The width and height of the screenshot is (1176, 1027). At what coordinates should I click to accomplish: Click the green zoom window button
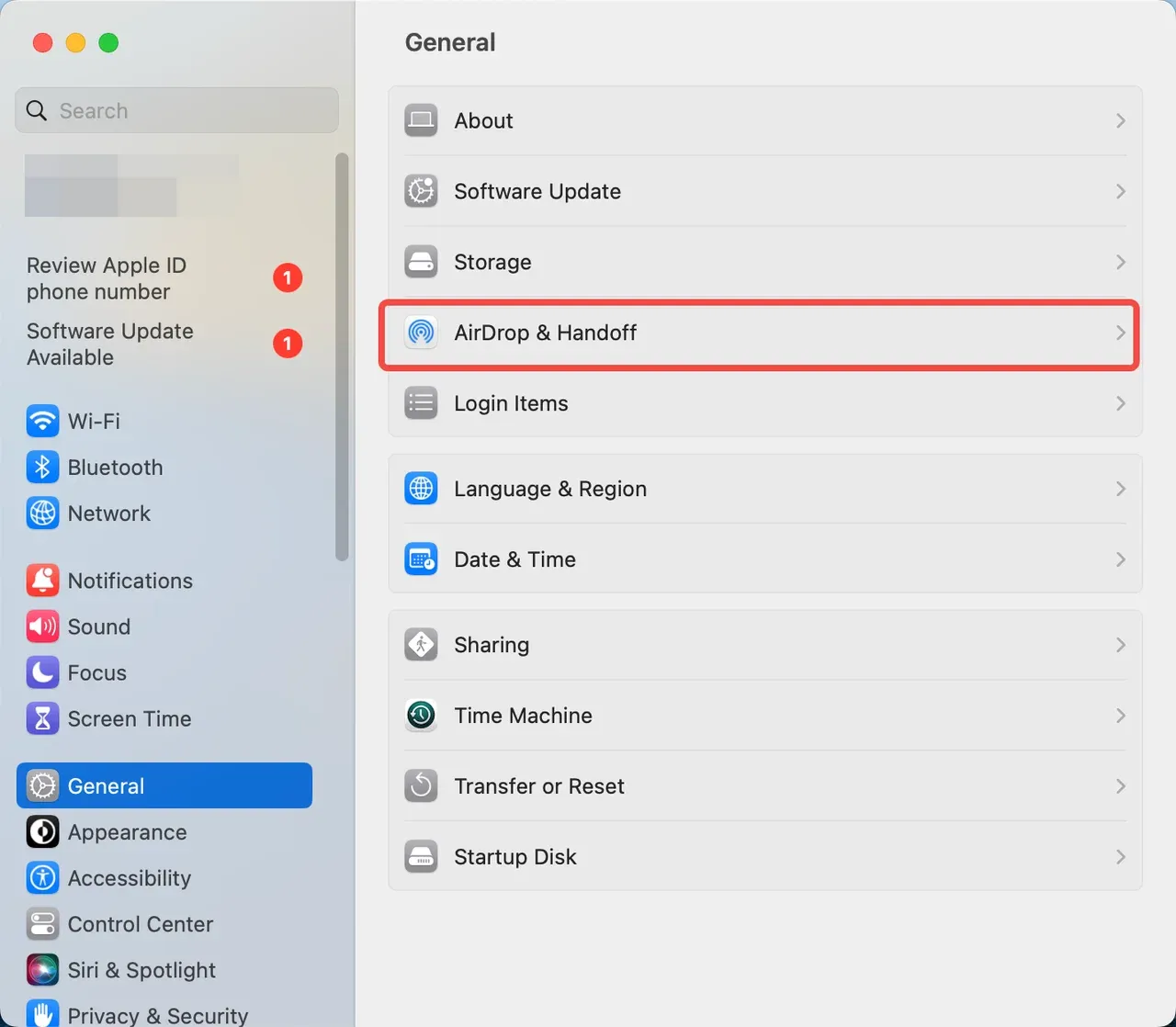pos(108,43)
